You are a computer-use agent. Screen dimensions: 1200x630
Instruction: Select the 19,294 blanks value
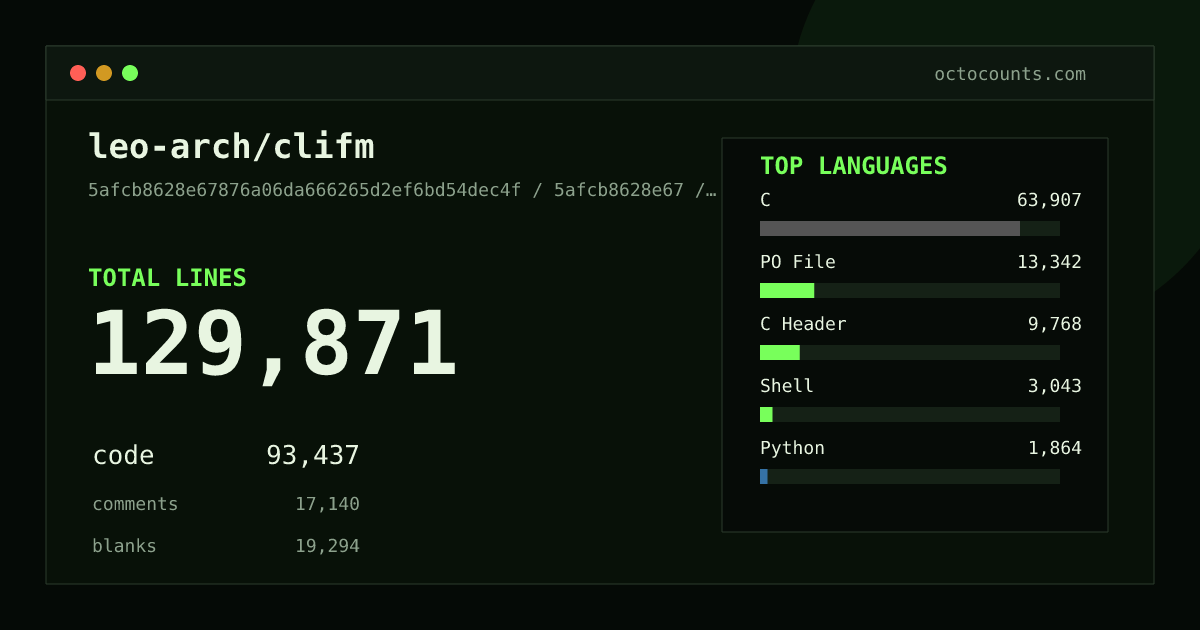pyautogui.click(x=327, y=546)
